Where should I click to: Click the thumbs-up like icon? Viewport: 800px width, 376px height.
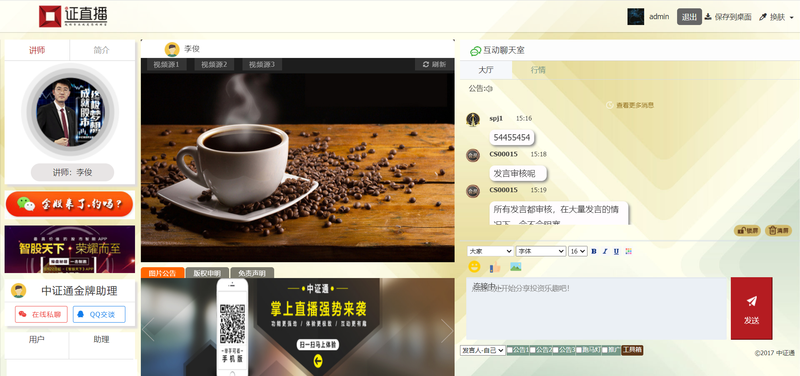[495, 266]
